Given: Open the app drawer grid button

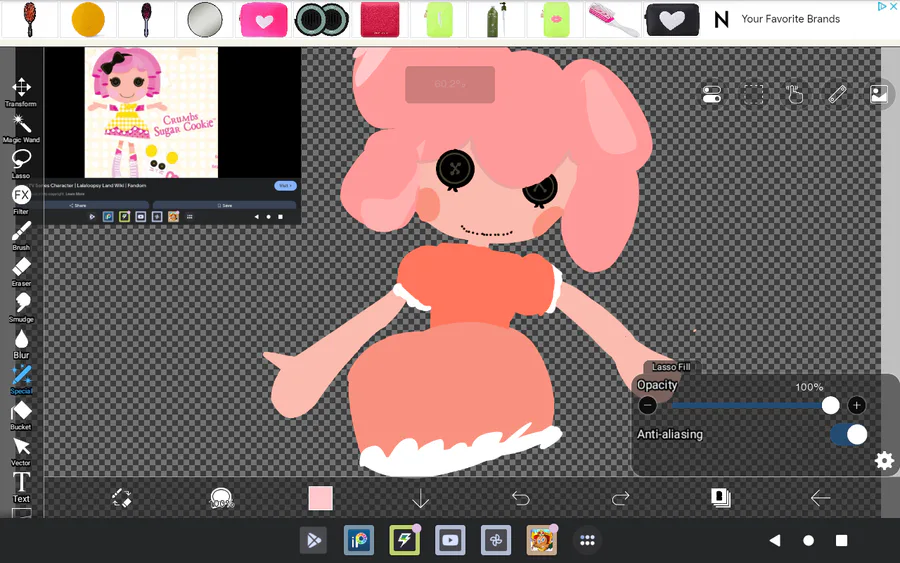Looking at the screenshot, I should [x=587, y=540].
